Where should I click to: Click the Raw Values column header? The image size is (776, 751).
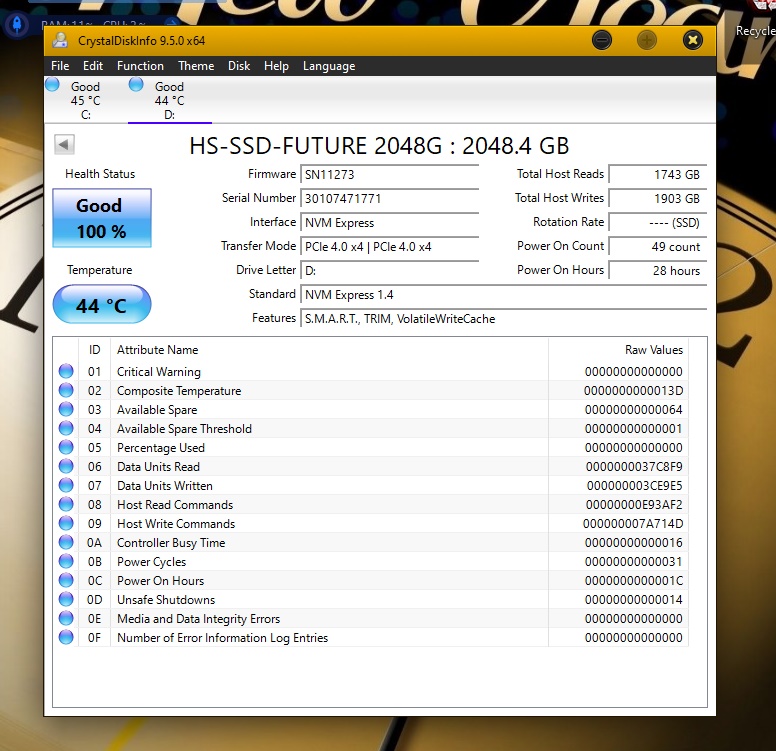tap(618, 350)
